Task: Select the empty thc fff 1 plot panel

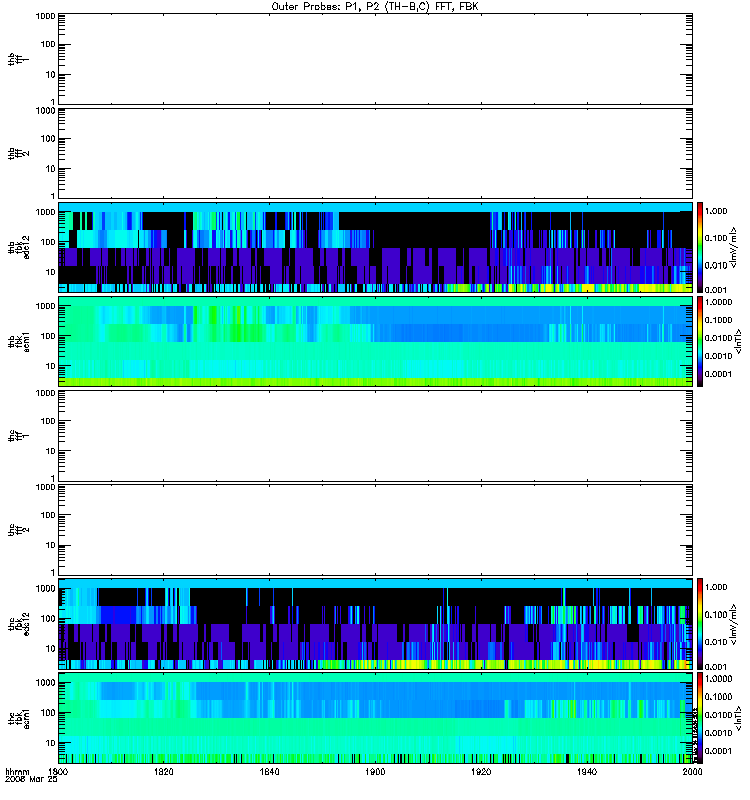Action: click(376, 436)
